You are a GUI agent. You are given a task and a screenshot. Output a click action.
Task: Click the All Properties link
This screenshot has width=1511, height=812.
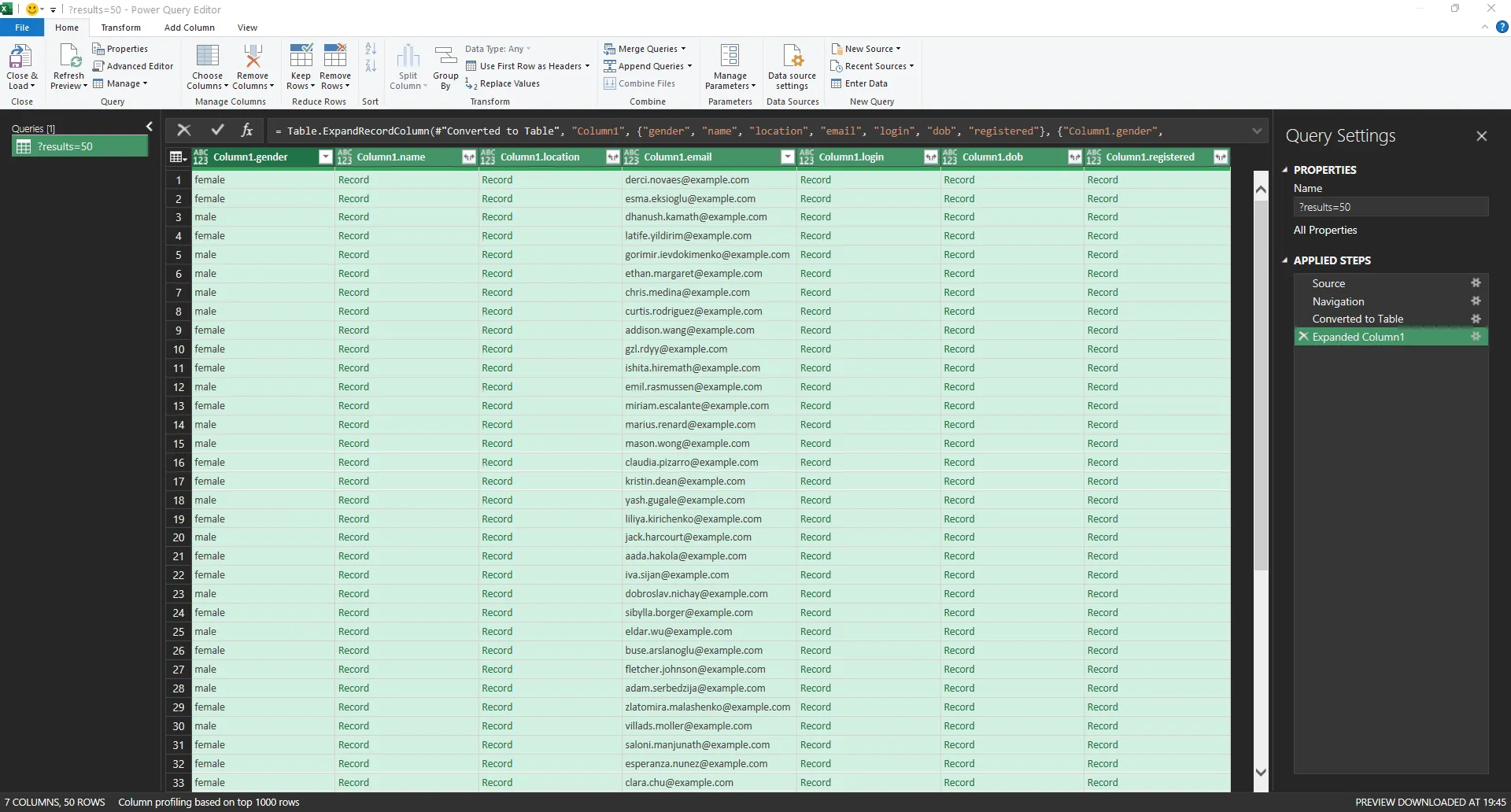[x=1325, y=230]
